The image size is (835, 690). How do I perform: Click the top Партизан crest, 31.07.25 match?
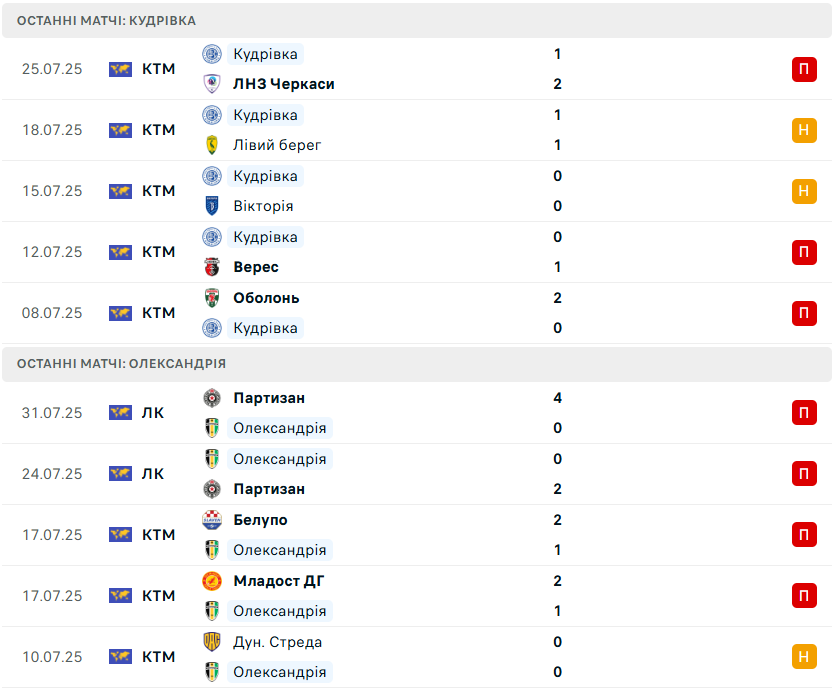(x=212, y=398)
